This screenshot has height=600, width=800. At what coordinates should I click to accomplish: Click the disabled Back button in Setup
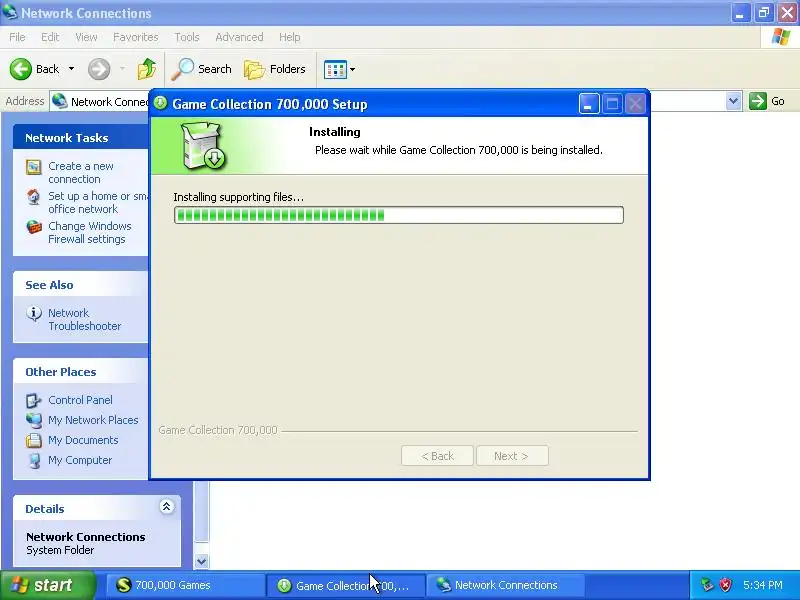(x=437, y=456)
